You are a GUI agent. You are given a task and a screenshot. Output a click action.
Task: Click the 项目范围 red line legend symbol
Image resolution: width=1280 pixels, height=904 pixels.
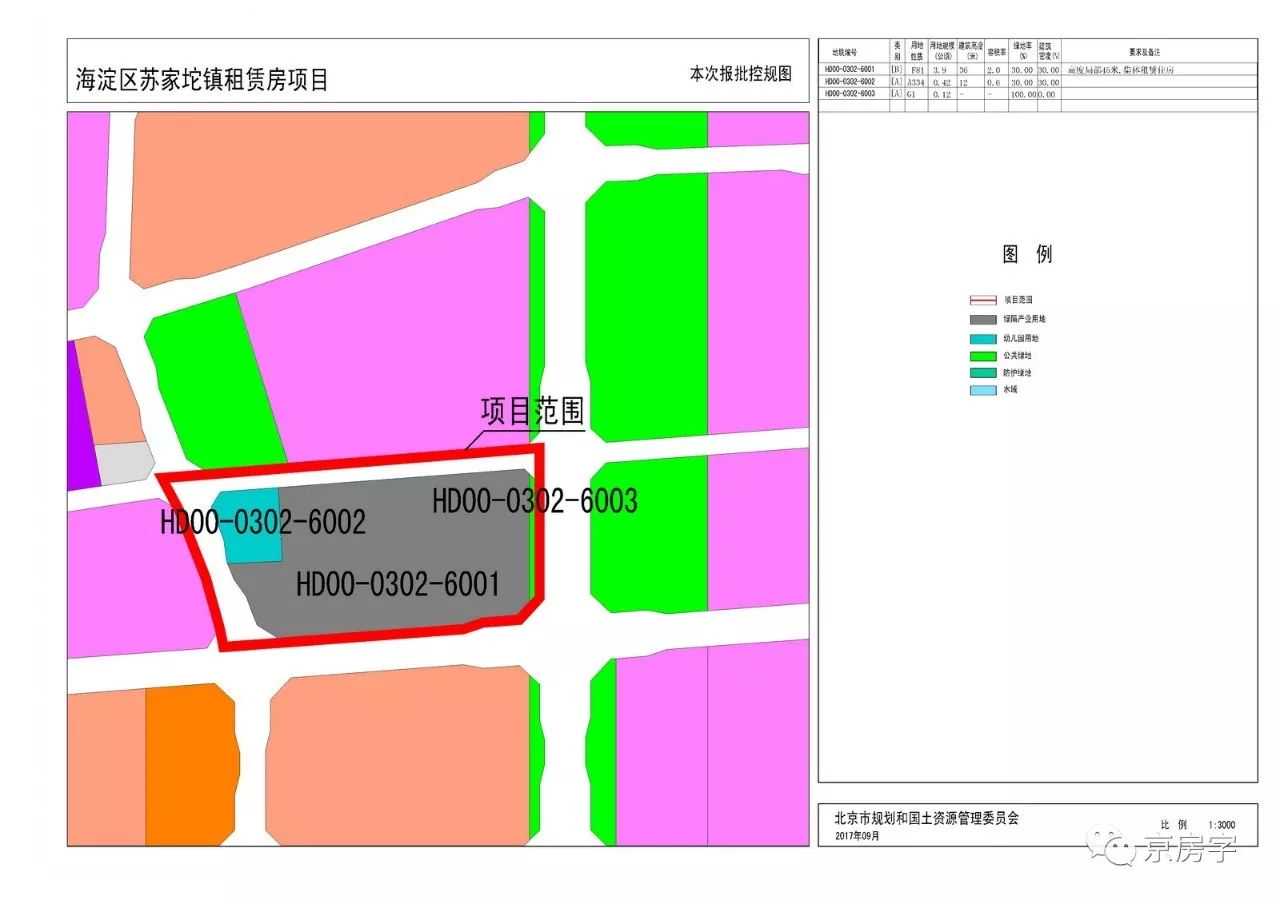[984, 299]
